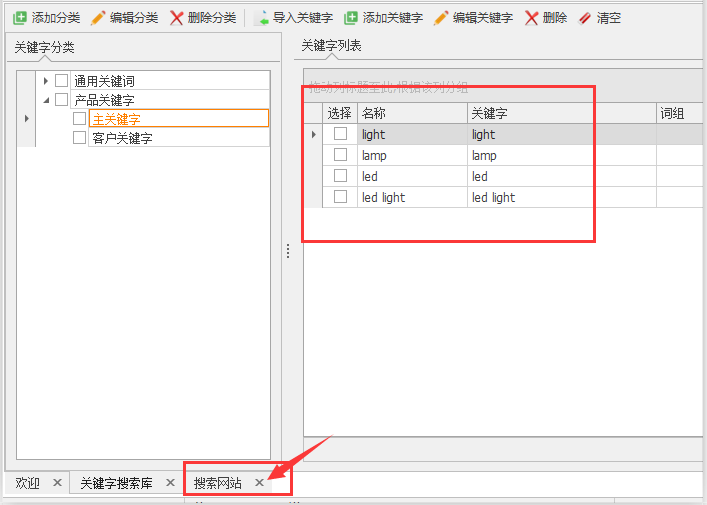Click the pencil icon for 编辑关键字
Screen dimensions: 707x505
pyautogui.click(x=441, y=18)
